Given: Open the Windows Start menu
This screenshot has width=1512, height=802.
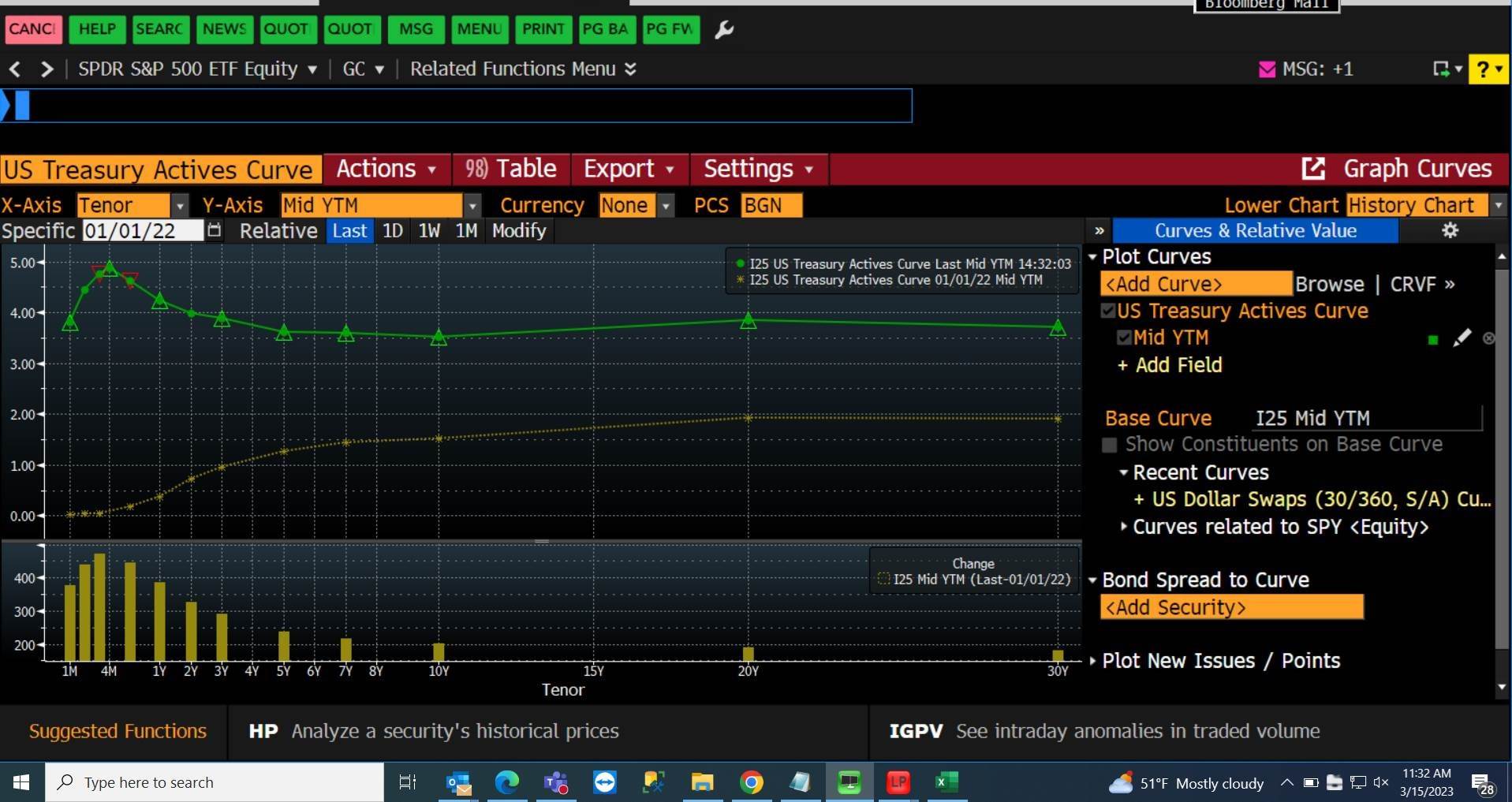Looking at the screenshot, I should click(21, 782).
